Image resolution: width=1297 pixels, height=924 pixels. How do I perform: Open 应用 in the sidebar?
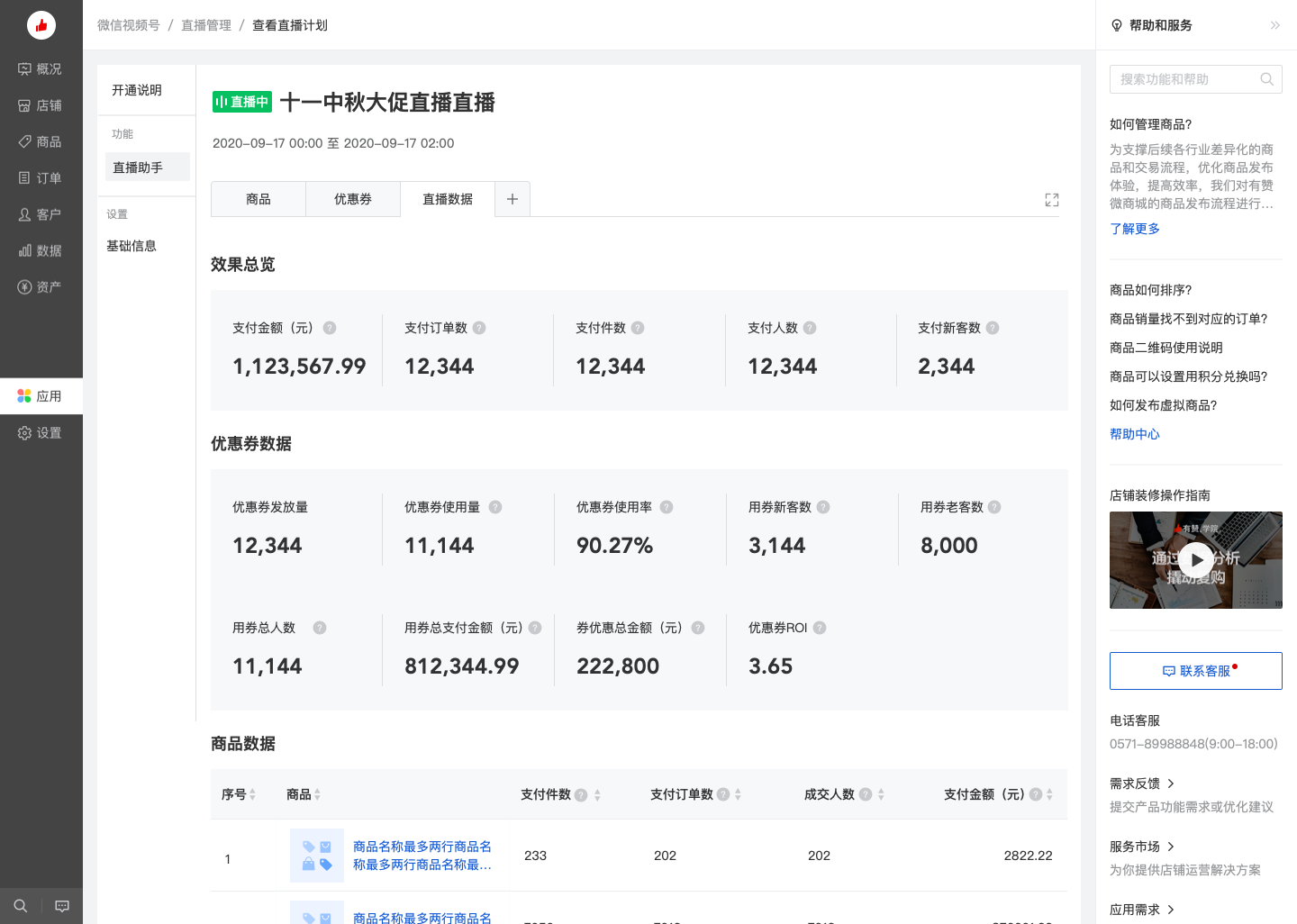tap(41, 396)
